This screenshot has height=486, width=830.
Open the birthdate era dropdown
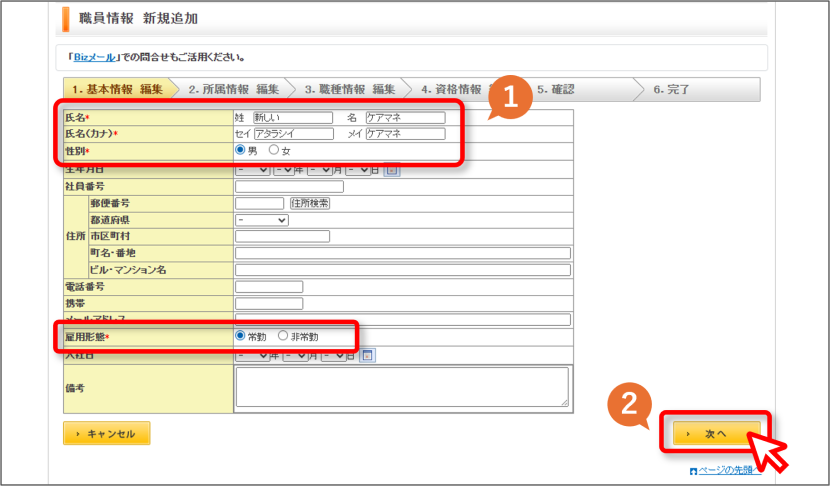[253, 170]
